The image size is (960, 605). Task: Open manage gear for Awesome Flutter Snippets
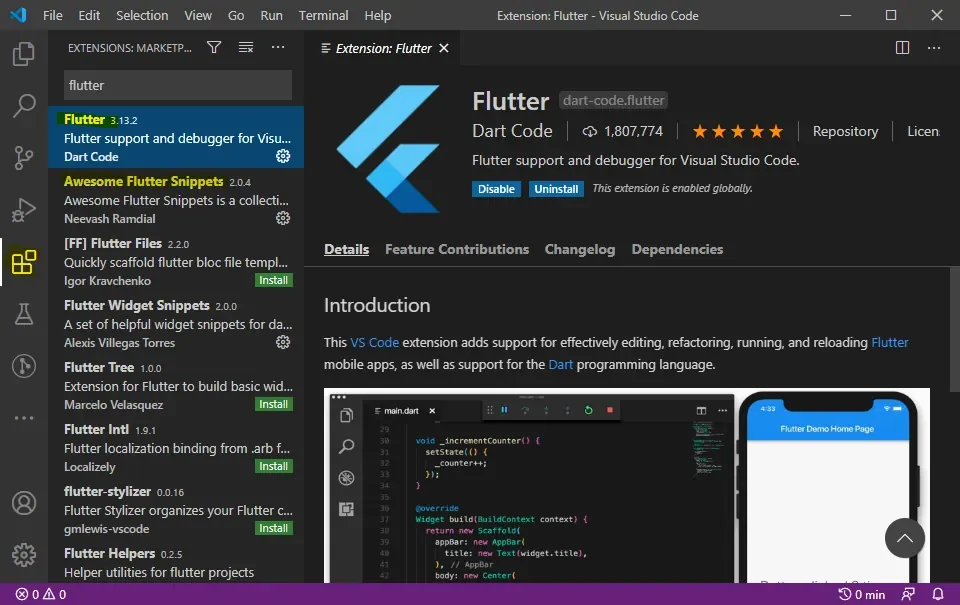283,218
